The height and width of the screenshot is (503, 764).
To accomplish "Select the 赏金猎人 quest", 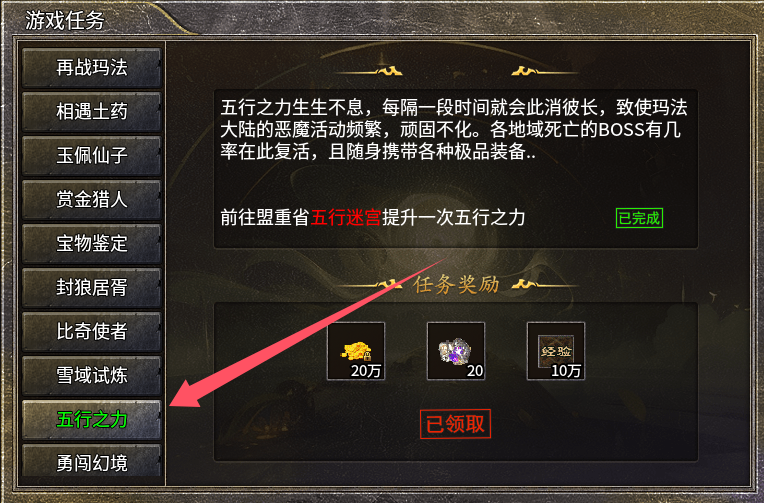I will [92, 199].
